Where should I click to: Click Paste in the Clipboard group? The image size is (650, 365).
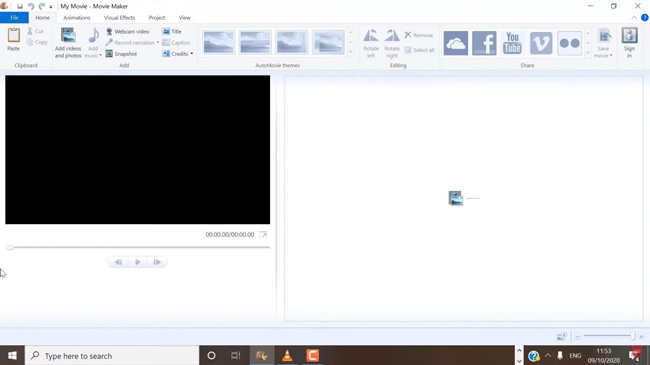[x=13, y=39]
